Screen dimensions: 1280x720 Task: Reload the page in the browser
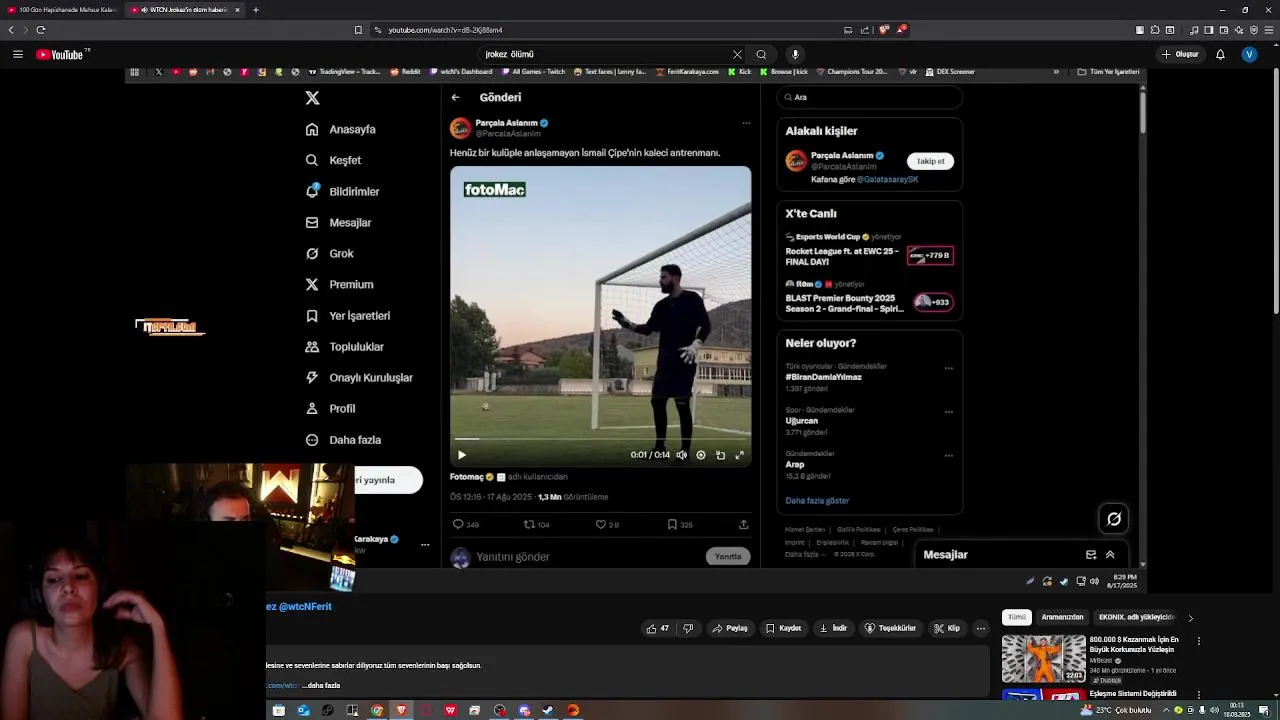coord(41,30)
